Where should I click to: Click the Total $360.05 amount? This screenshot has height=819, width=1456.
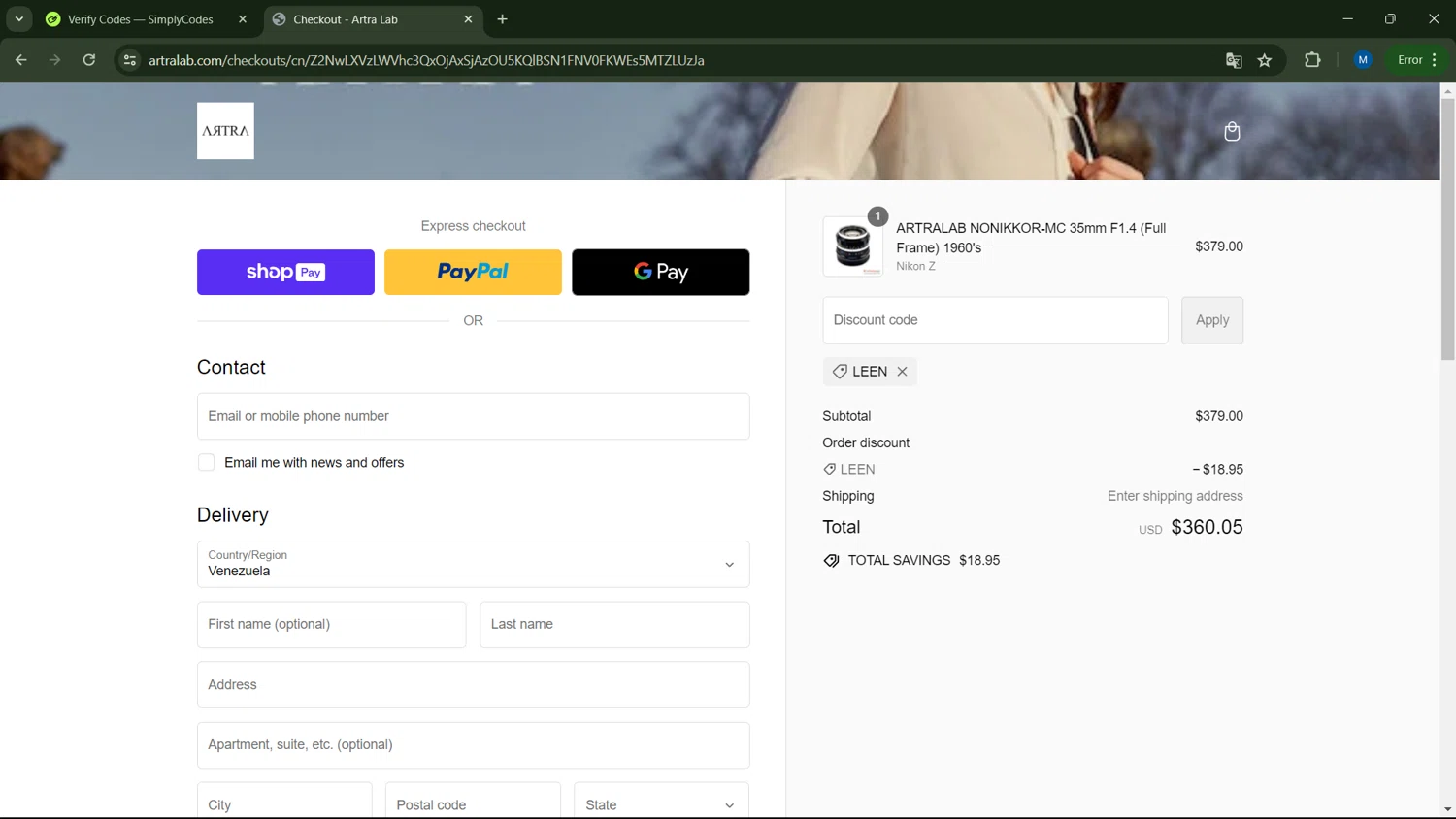pos(1207,527)
